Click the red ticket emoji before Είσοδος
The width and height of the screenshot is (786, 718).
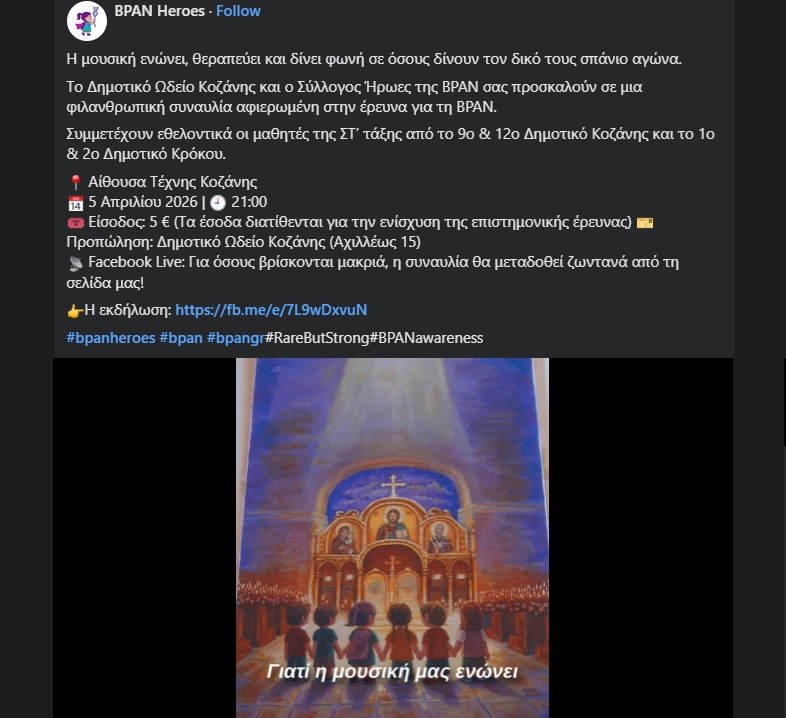click(x=75, y=223)
